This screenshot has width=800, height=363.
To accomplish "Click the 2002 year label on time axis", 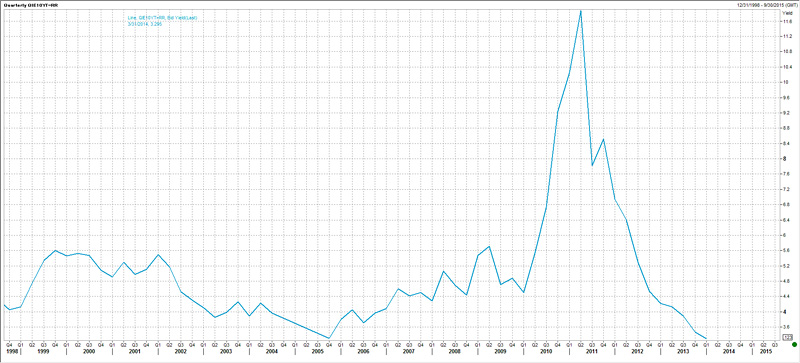I will (x=180, y=352).
